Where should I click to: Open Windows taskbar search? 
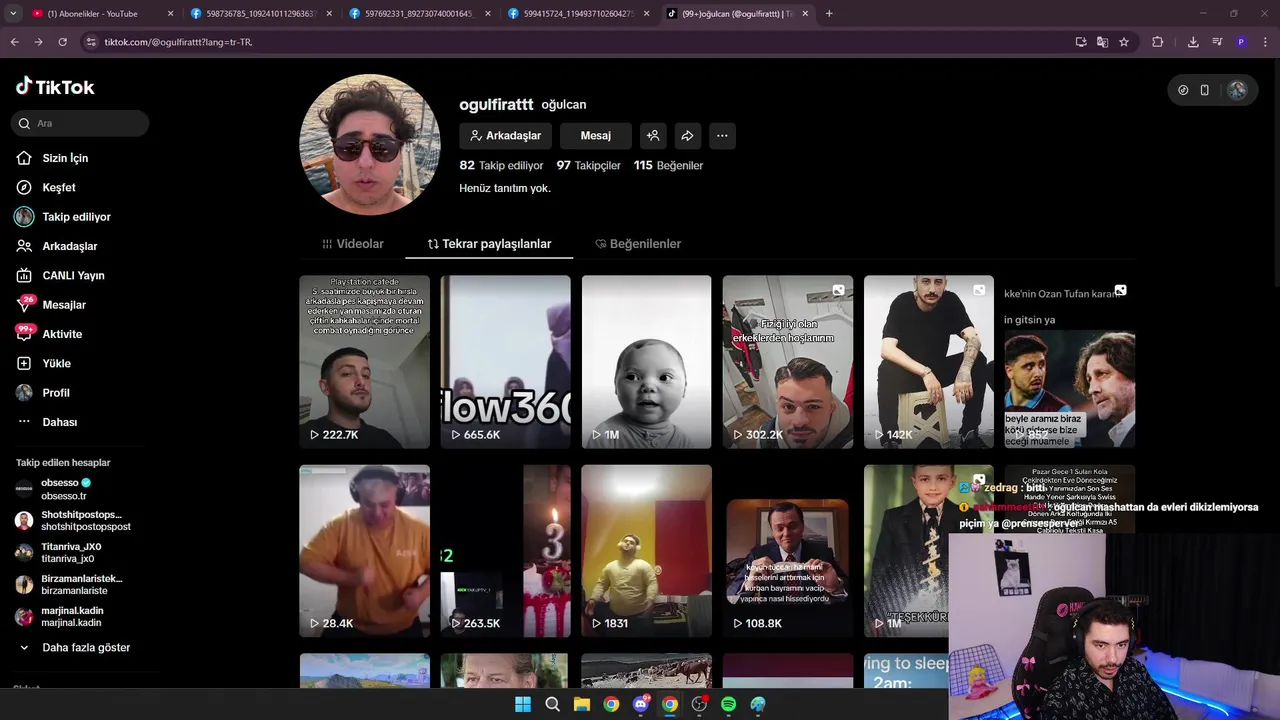[x=552, y=705]
